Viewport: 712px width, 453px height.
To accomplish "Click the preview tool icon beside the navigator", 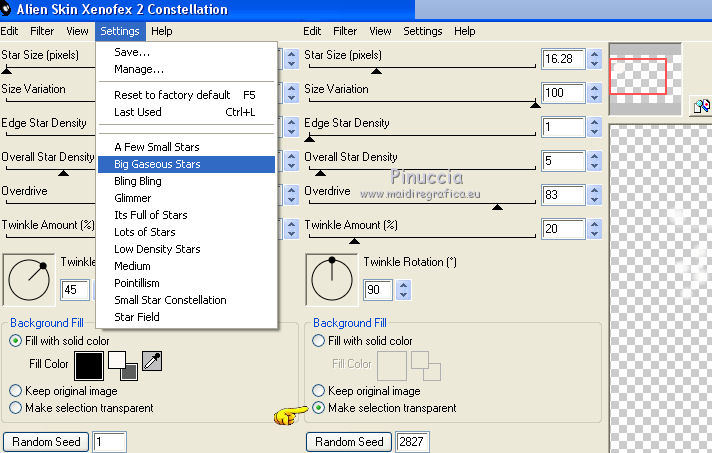I will (701, 104).
